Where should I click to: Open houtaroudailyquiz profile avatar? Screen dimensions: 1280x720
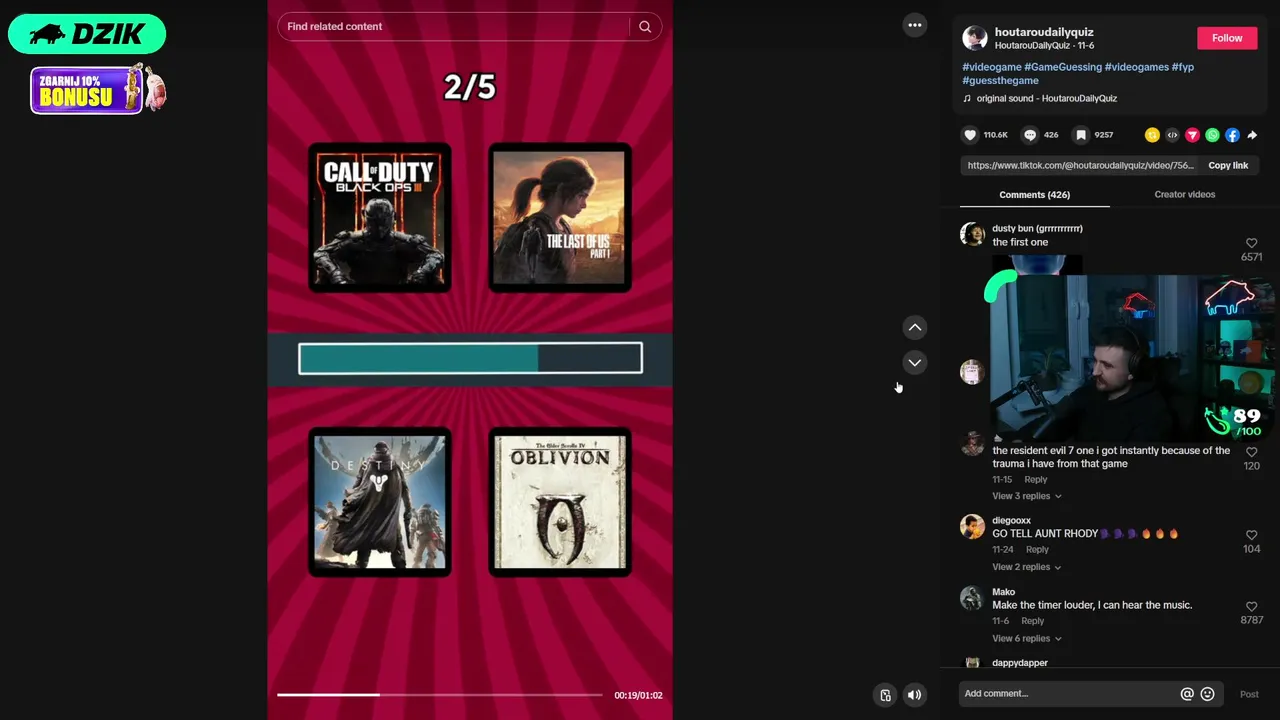[975, 38]
